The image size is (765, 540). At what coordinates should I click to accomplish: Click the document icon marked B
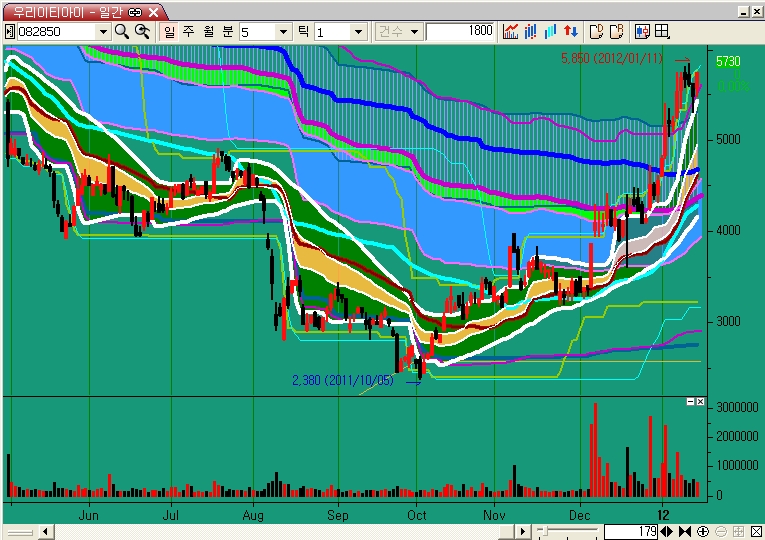616,31
